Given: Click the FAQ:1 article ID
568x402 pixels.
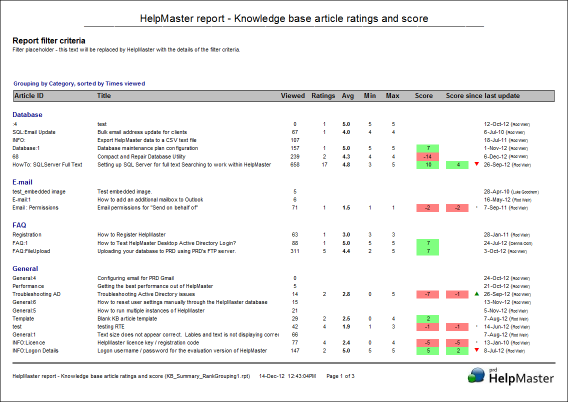Looking at the screenshot, I should point(20,243).
